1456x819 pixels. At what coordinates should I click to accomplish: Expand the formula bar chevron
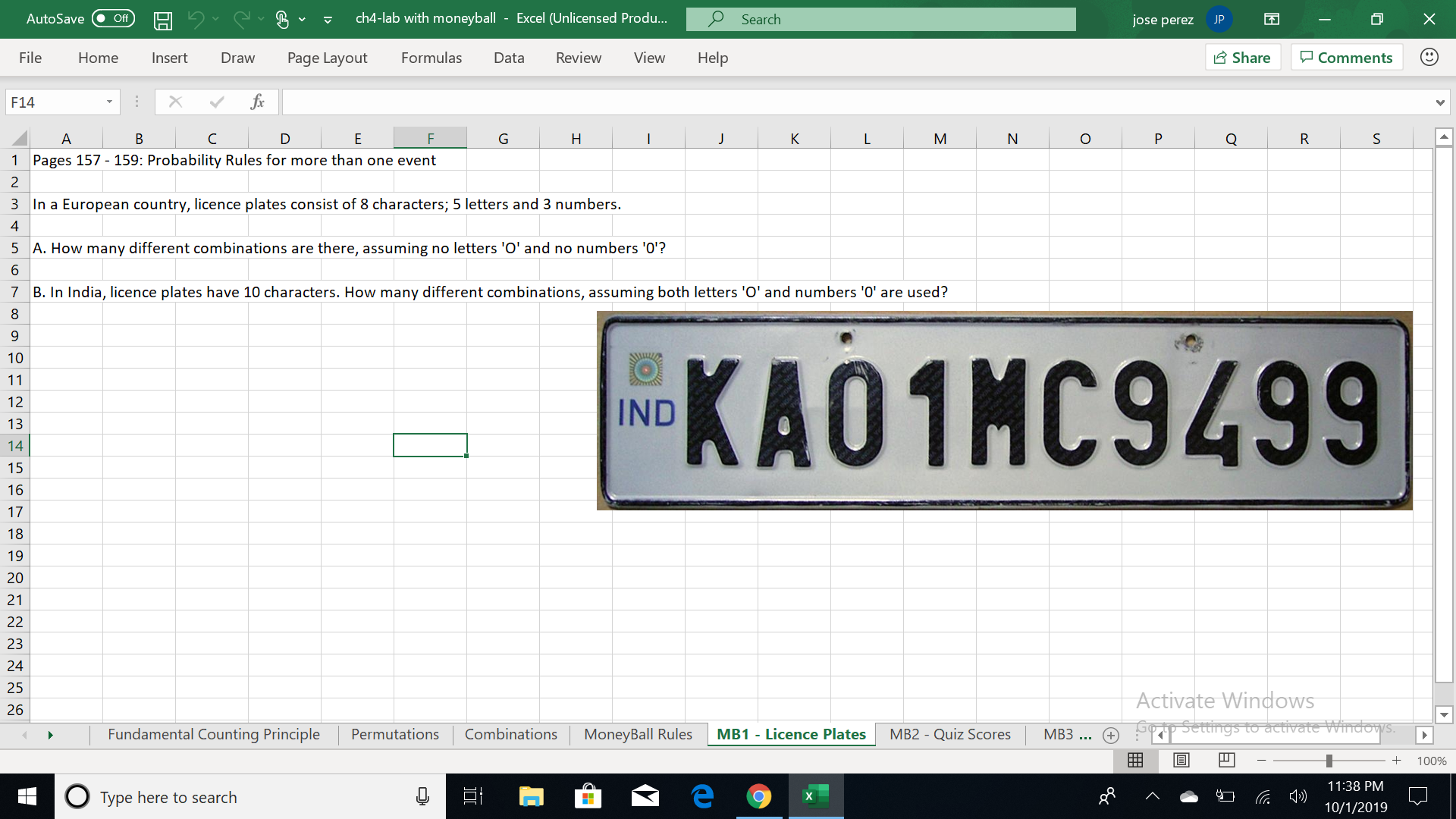[x=1439, y=102]
